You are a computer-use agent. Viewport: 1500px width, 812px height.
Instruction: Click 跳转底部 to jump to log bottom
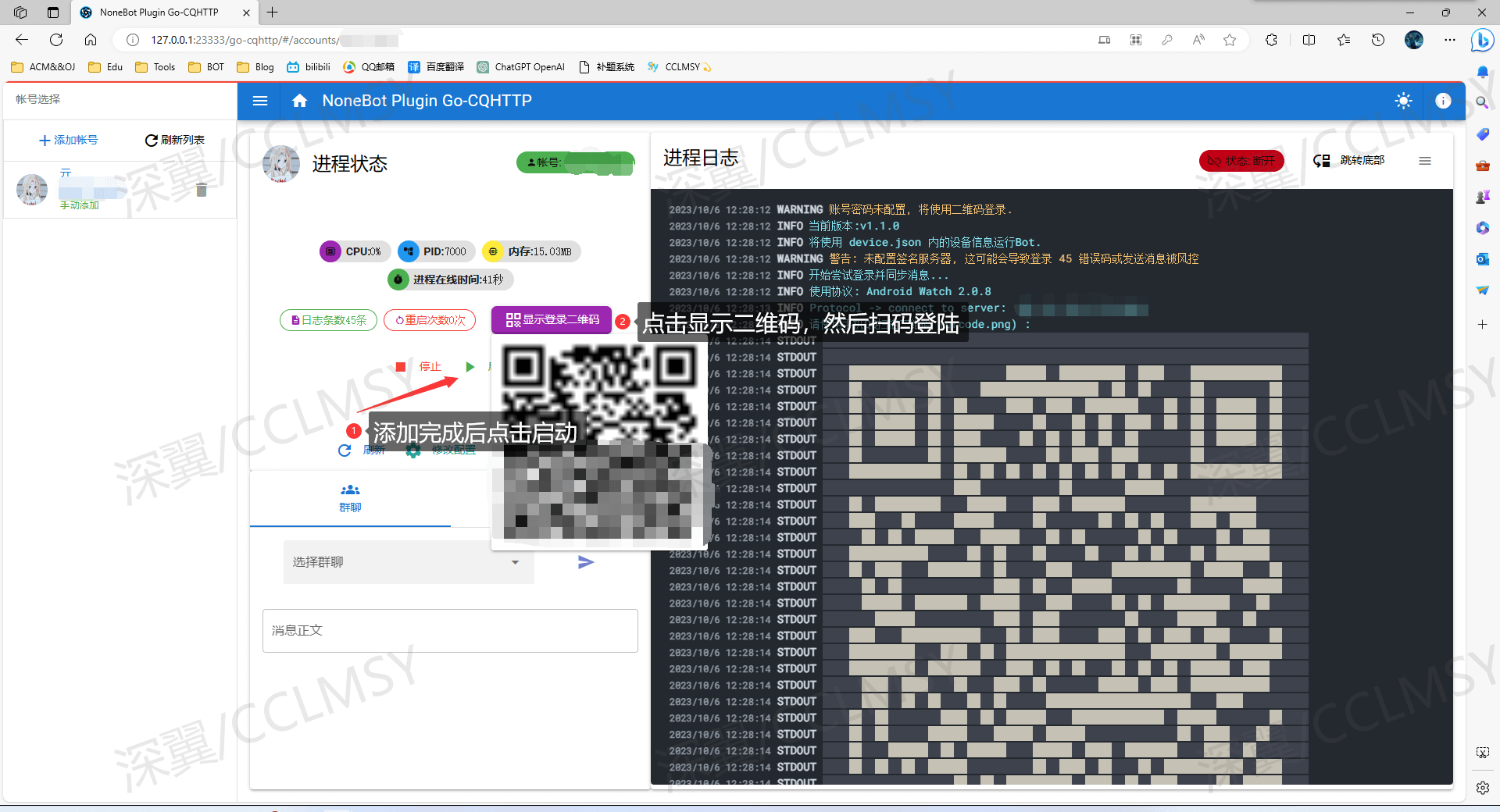tap(1350, 161)
